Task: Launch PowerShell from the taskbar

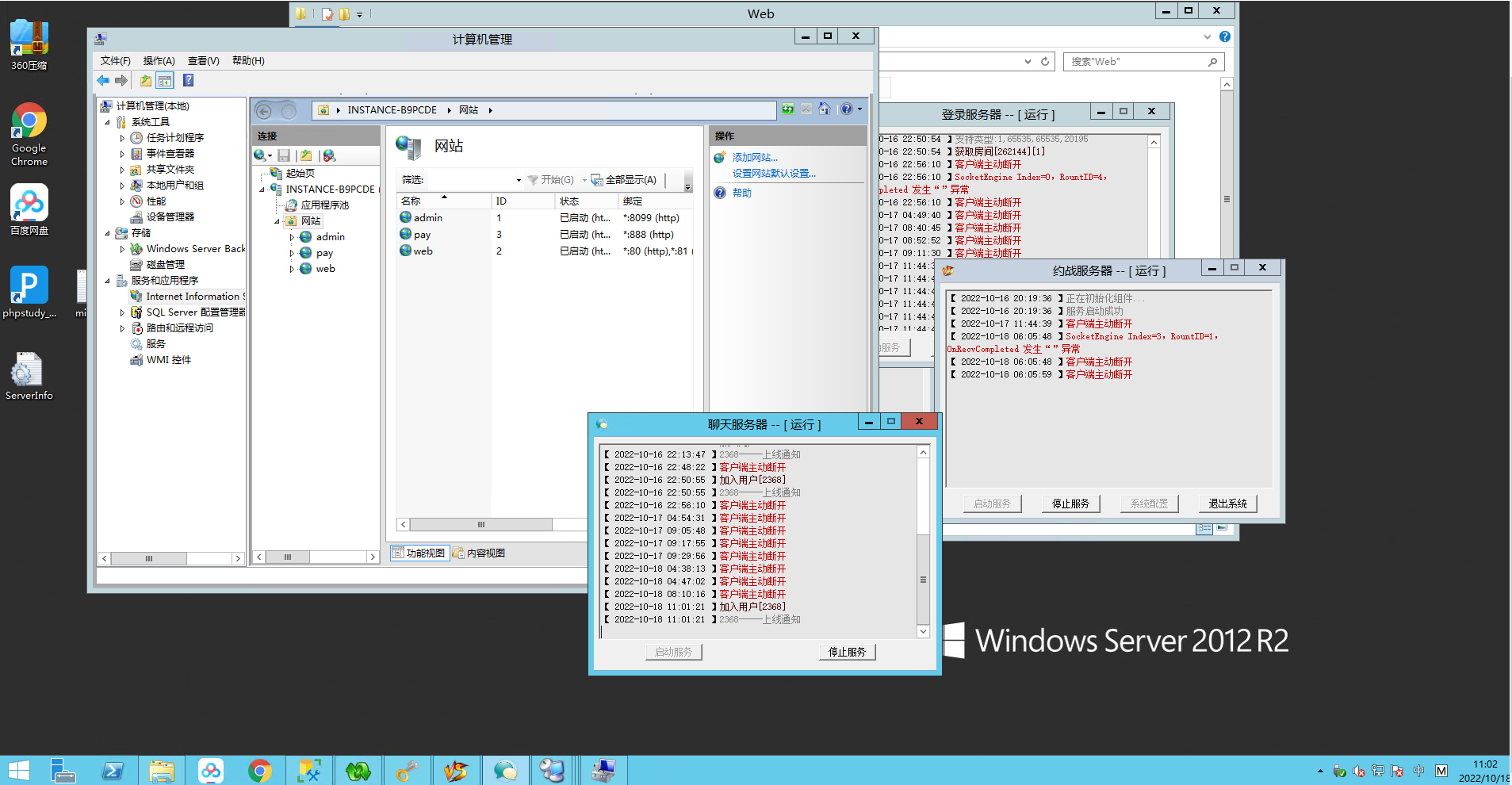Action: (113, 770)
